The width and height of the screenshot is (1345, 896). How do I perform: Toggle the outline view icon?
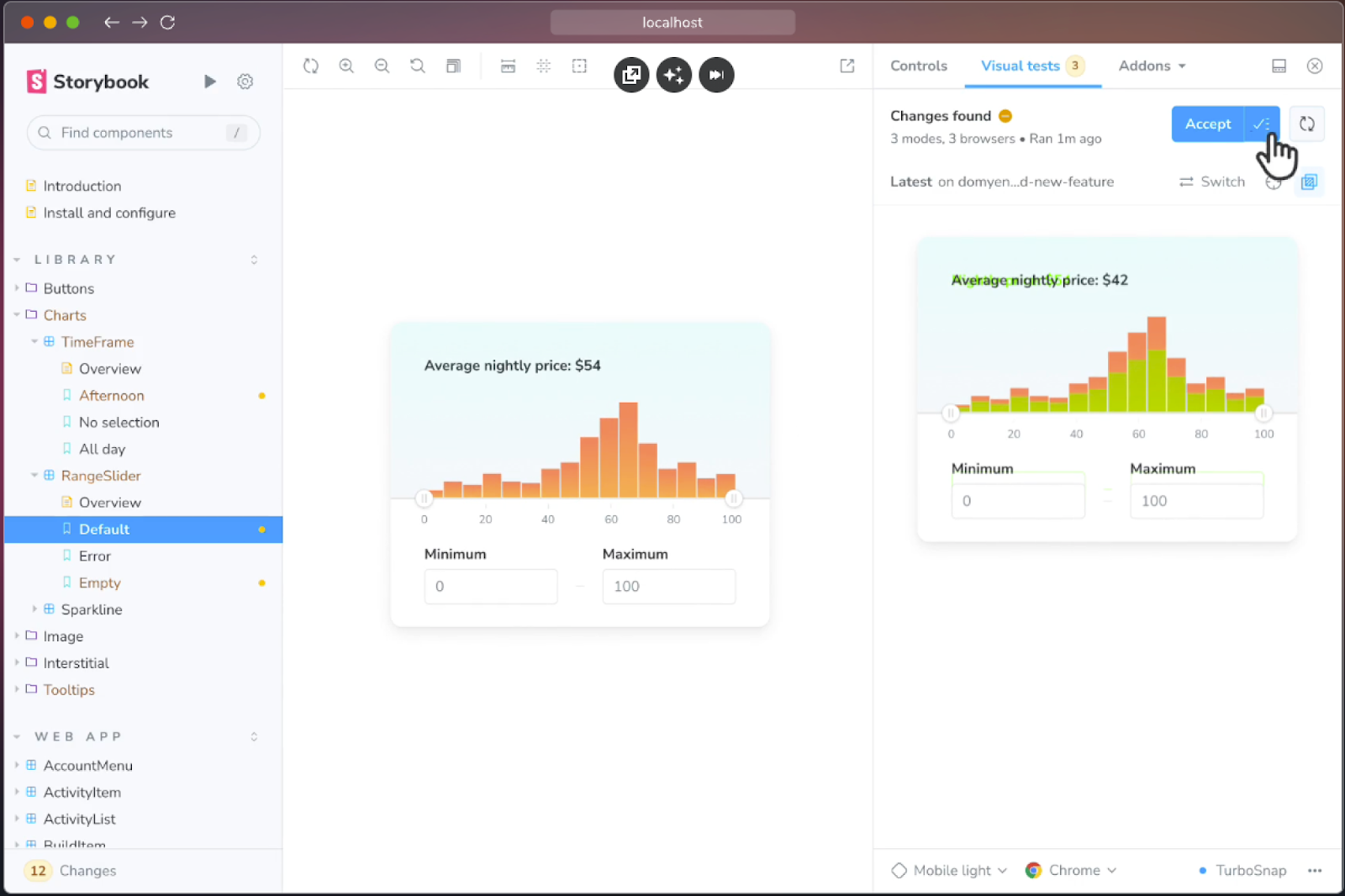579,66
